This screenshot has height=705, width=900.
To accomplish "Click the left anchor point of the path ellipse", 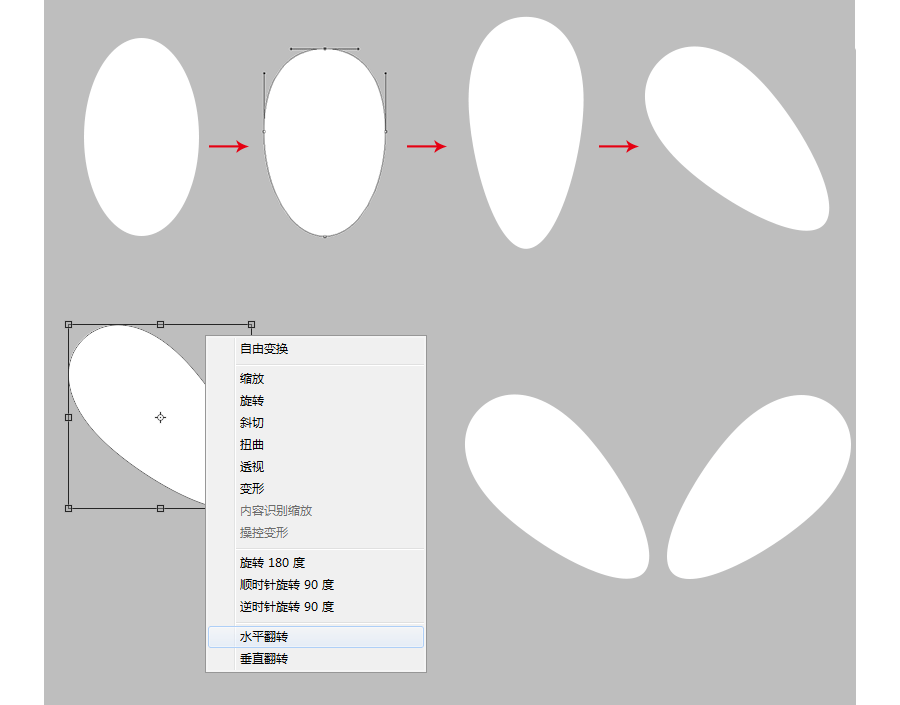I will (x=264, y=131).
